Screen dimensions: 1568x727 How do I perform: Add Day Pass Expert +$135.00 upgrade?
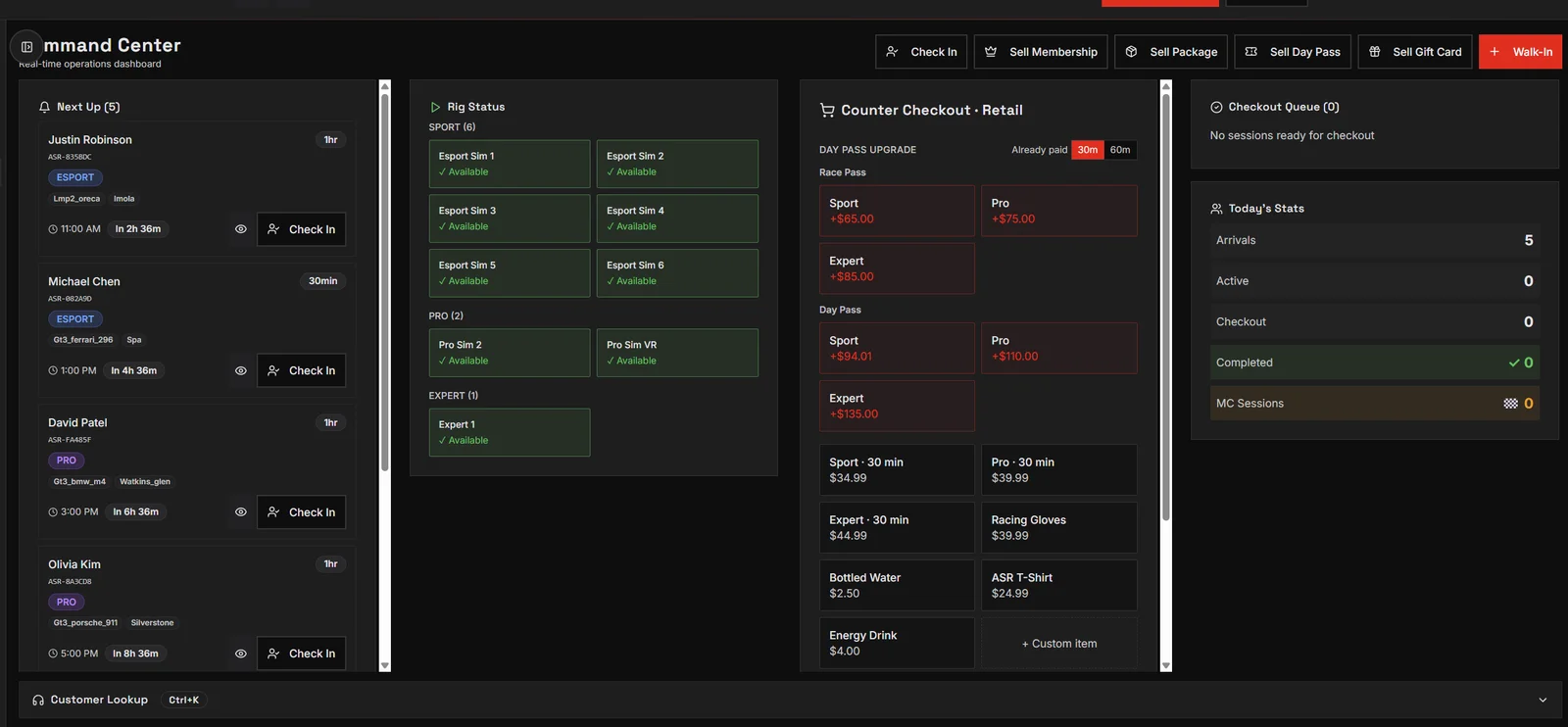(x=897, y=406)
